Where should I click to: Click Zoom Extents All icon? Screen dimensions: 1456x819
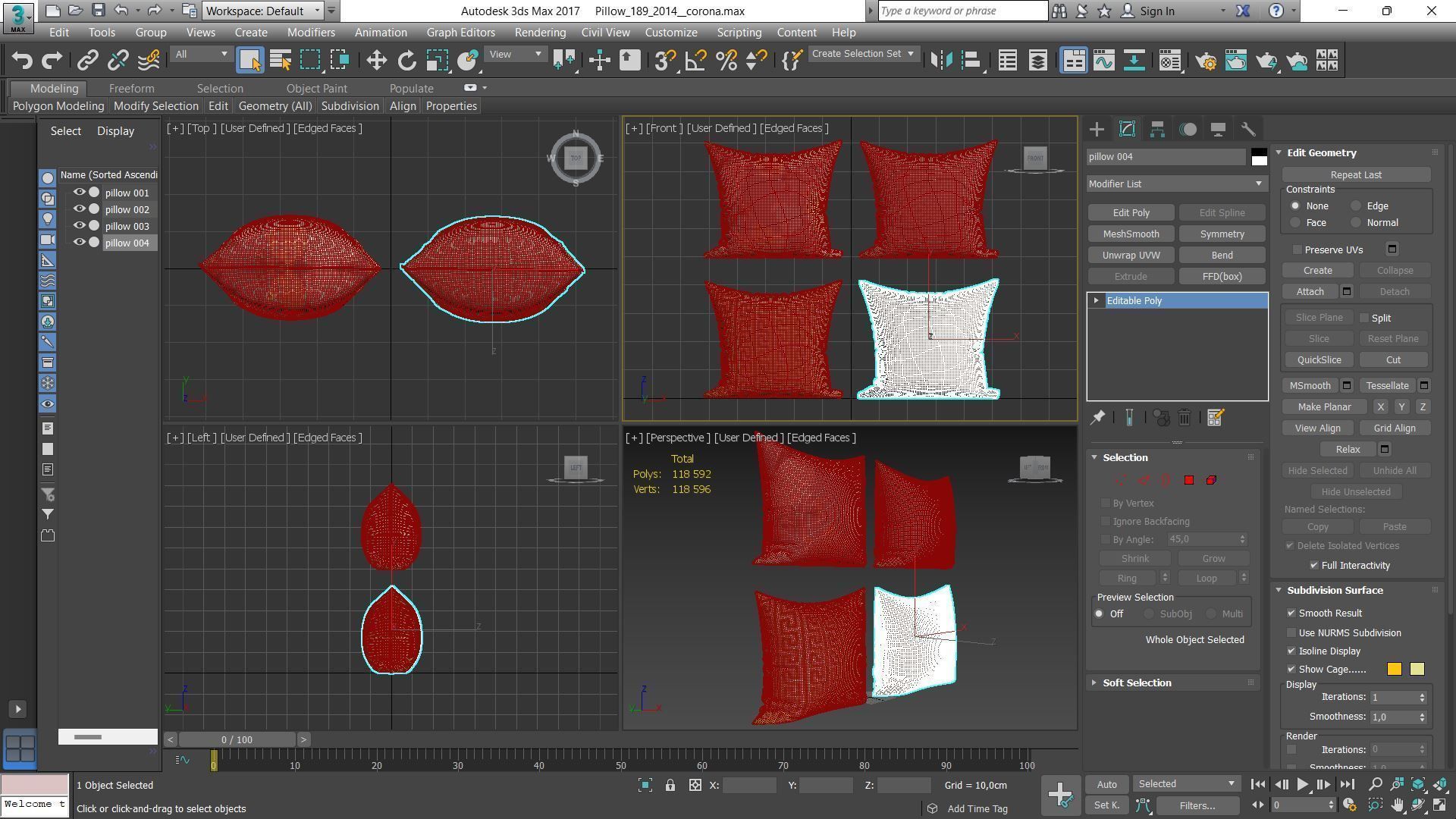[1440, 785]
